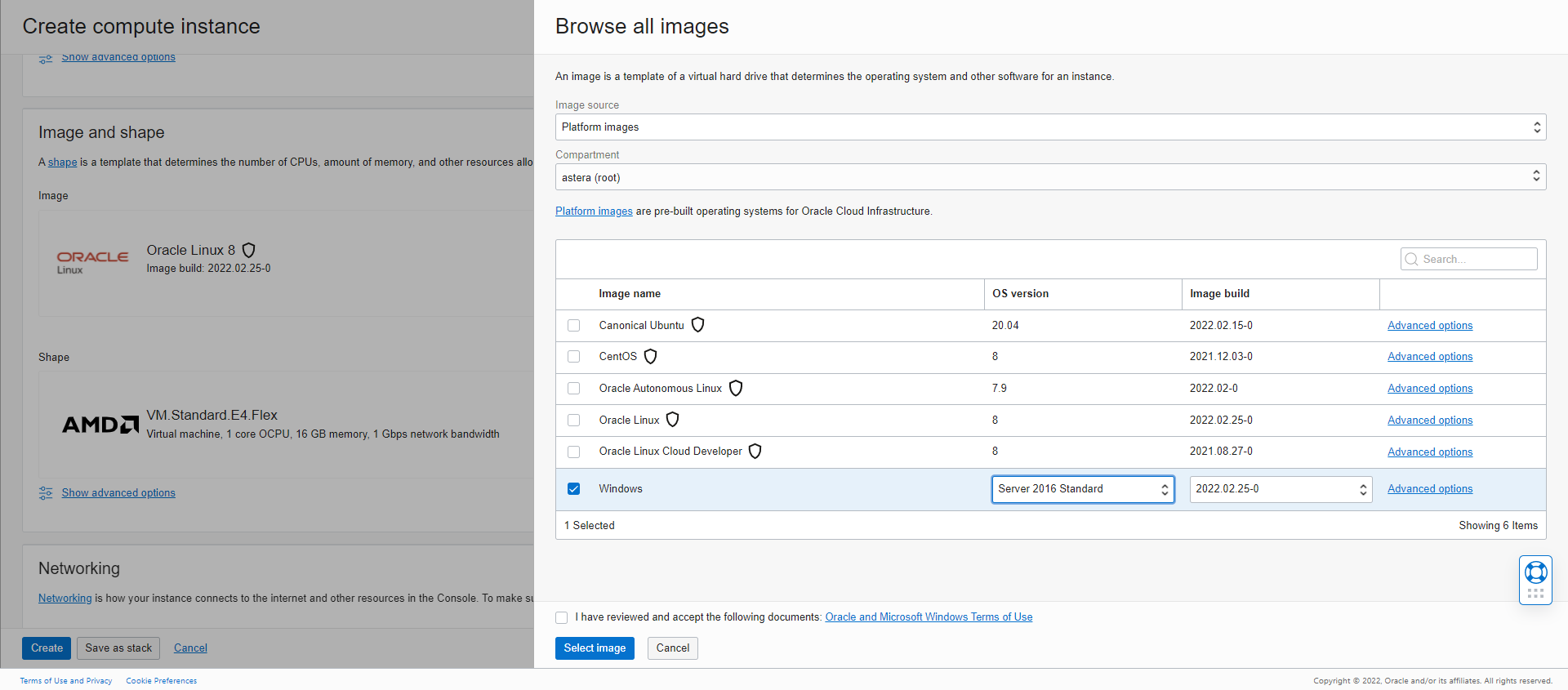Viewport: 1568px width, 690px height.
Task: Click the Oracle Linux logo in Image section
Action: [92, 261]
